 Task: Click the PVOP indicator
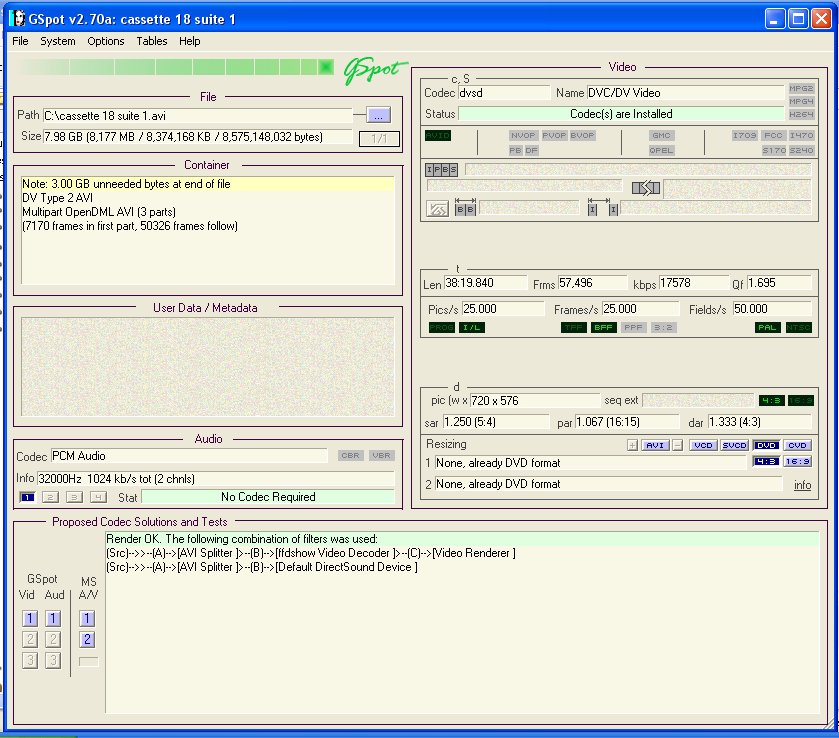tap(554, 135)
